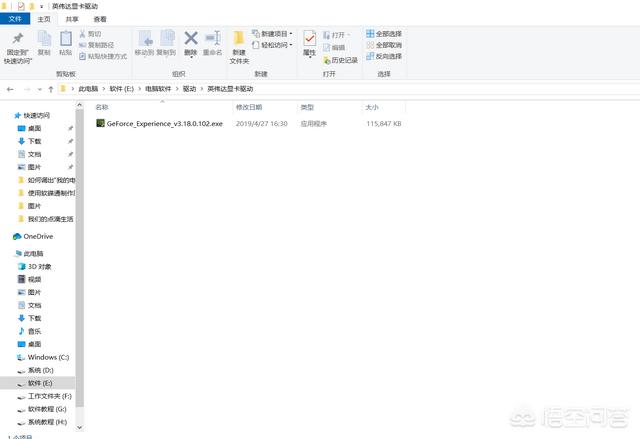Open the 文件 menu
The image size is (640, 439).
[x=15, y=18]
